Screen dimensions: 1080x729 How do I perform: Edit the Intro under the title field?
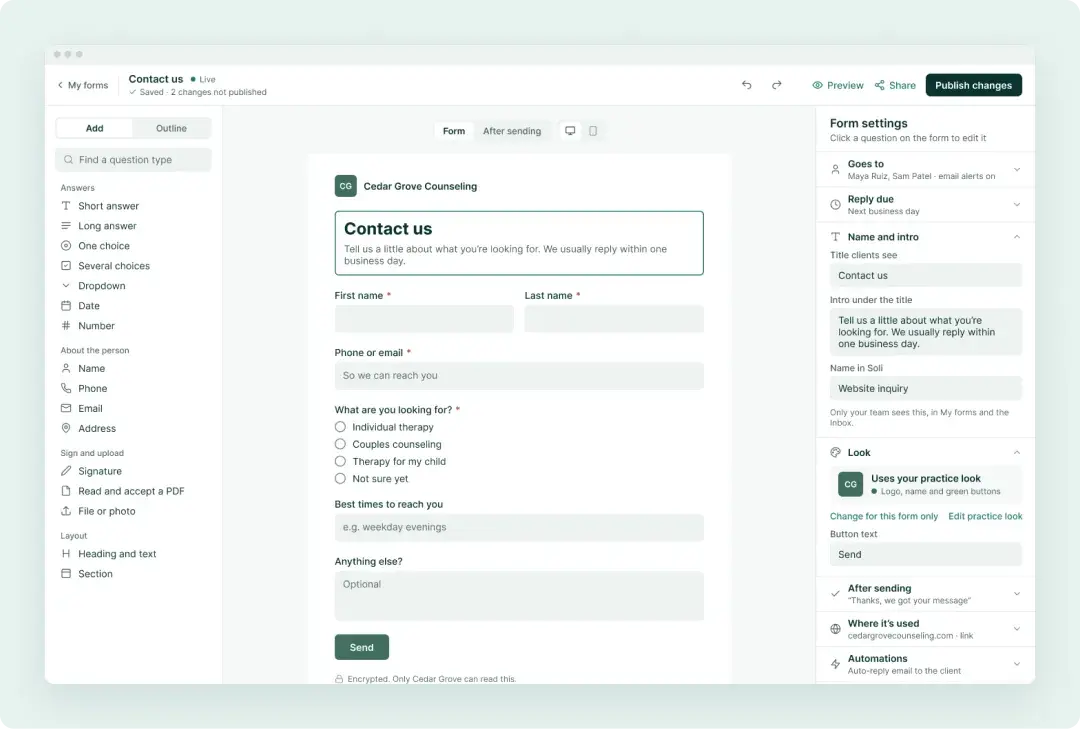click(x=926, y=332)
